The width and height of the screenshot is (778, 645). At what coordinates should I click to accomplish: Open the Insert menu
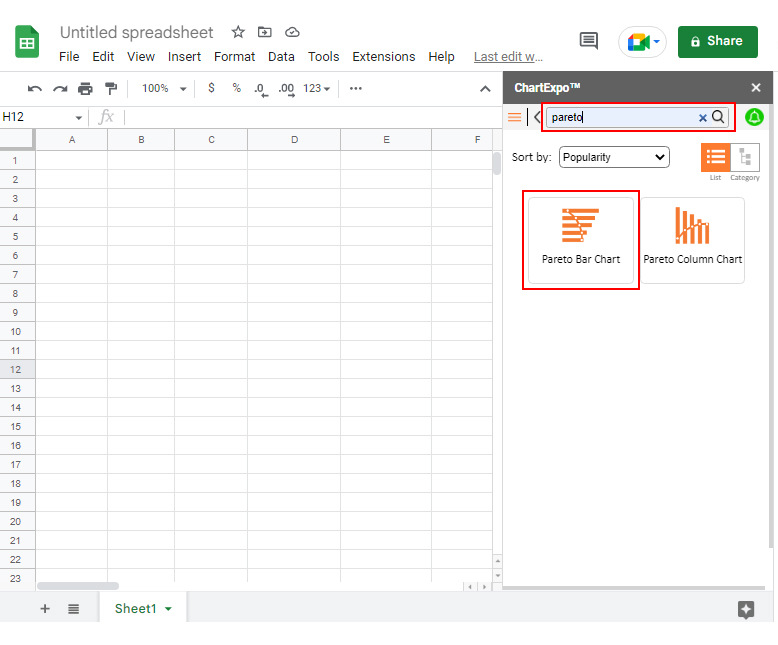pos(184,57)
